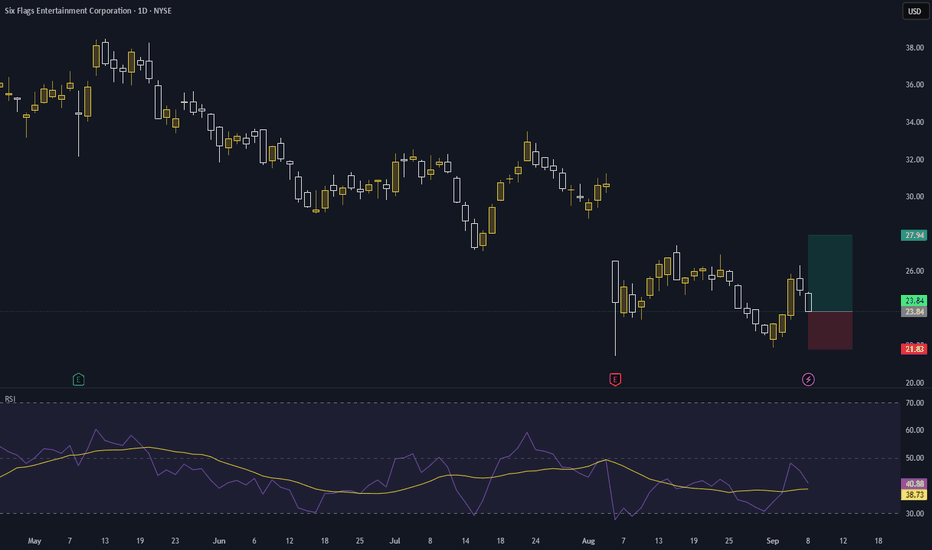Click the red 21.83 stop-loss price label
The height and width of the screenshot is (550, 932).
click(914, 349)
